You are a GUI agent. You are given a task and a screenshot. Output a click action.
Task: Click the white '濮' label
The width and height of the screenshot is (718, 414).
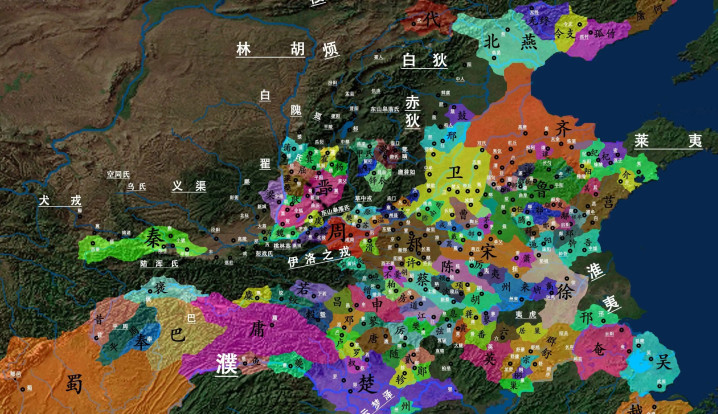[x=227, y=364]
